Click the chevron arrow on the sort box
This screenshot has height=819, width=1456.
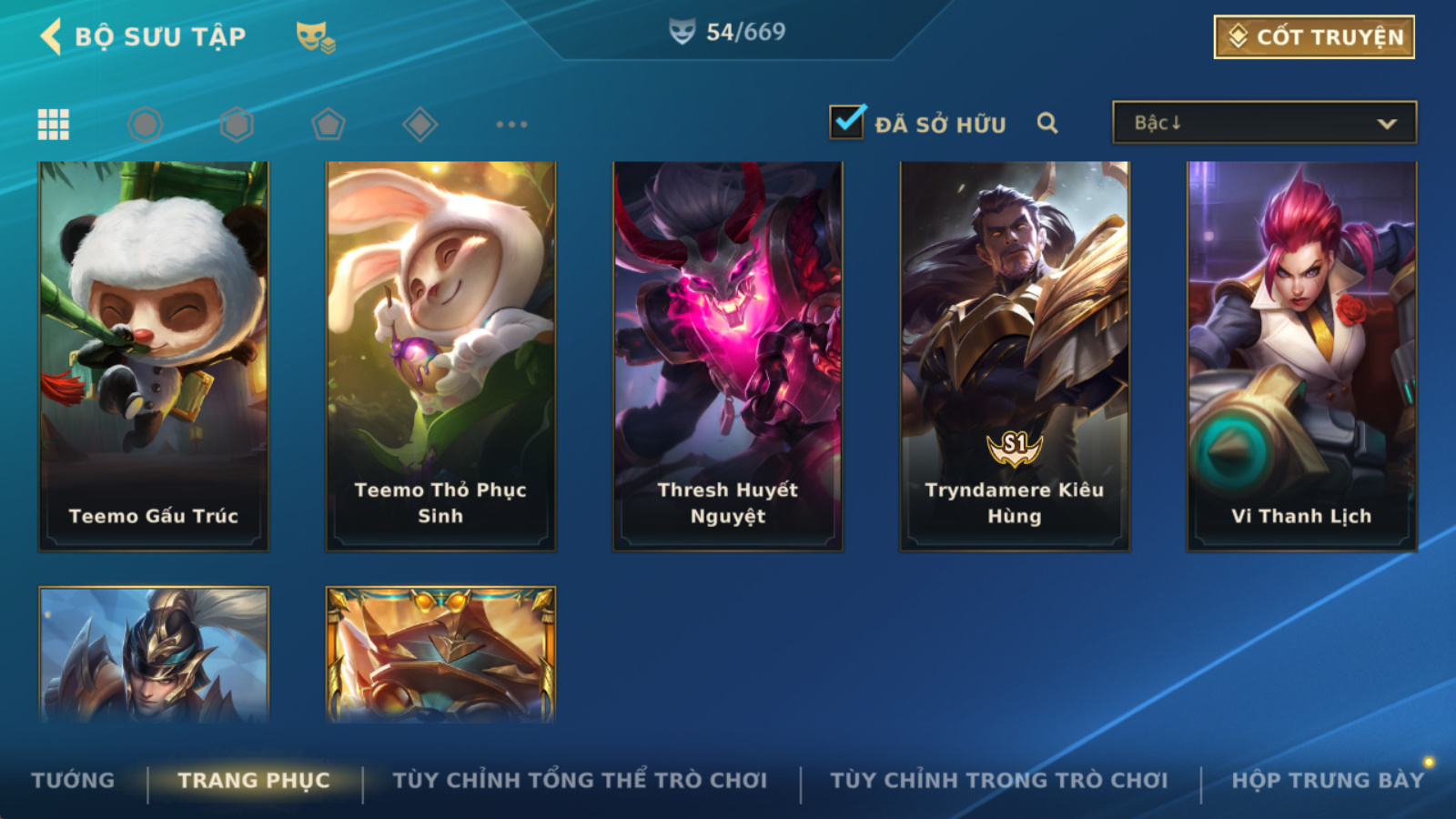pos(1387,124)
